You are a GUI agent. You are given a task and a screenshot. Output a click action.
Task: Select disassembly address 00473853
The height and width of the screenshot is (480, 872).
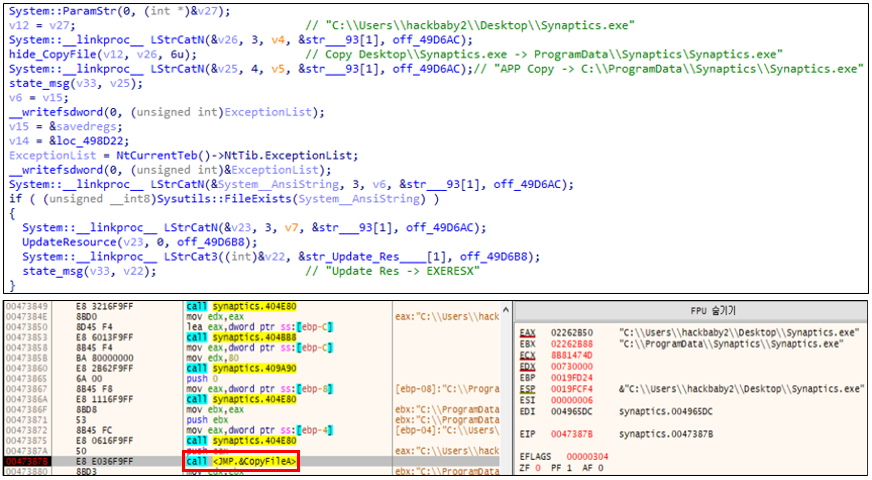click(27, 338)
